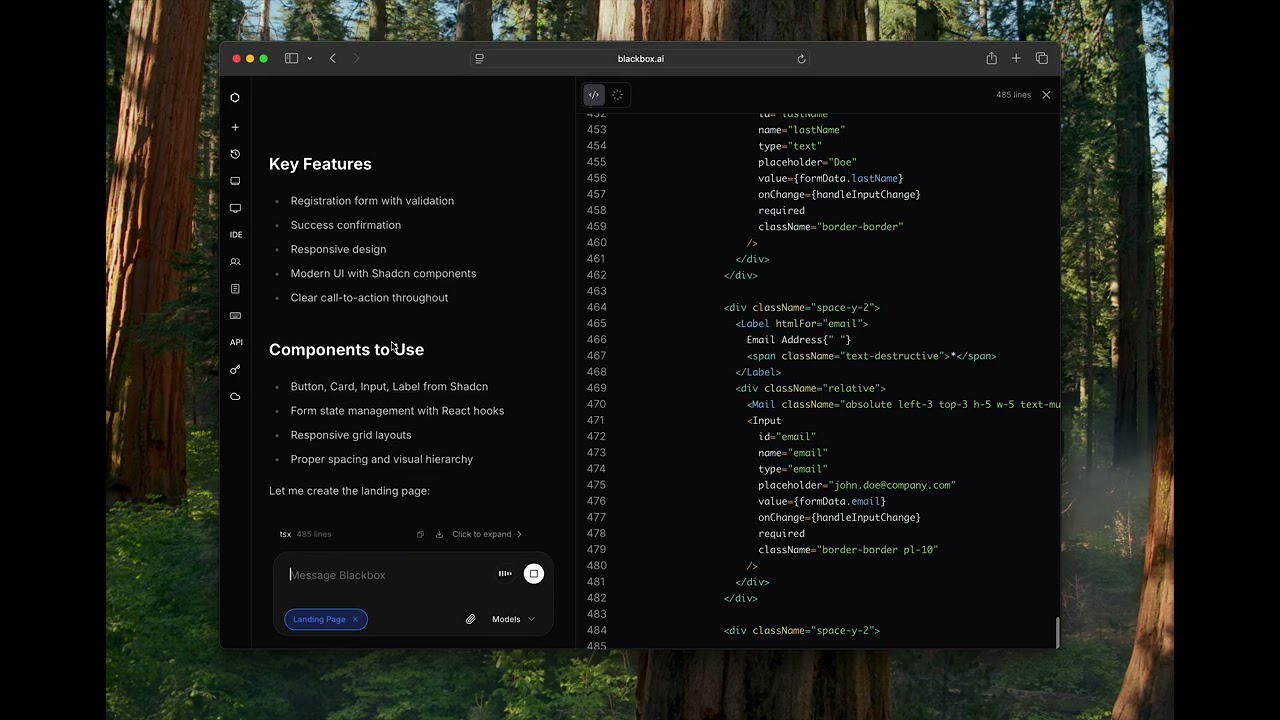
Task: Start a new chat with plus icon
Action: (x=235, y=127)
